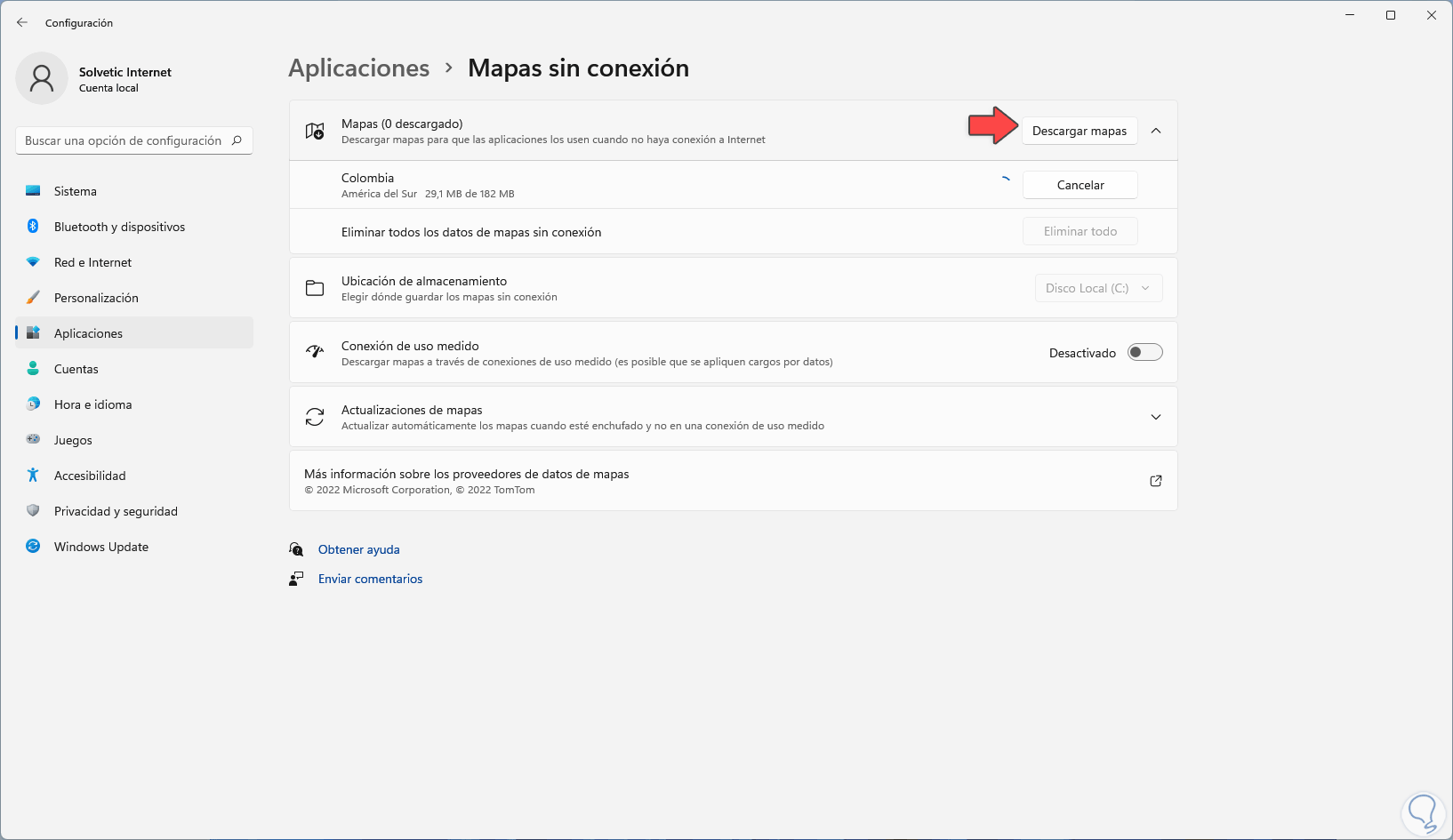1453x840 pixels.
Task: Select Personalización in the sidebar
Action: pos(96,298)
